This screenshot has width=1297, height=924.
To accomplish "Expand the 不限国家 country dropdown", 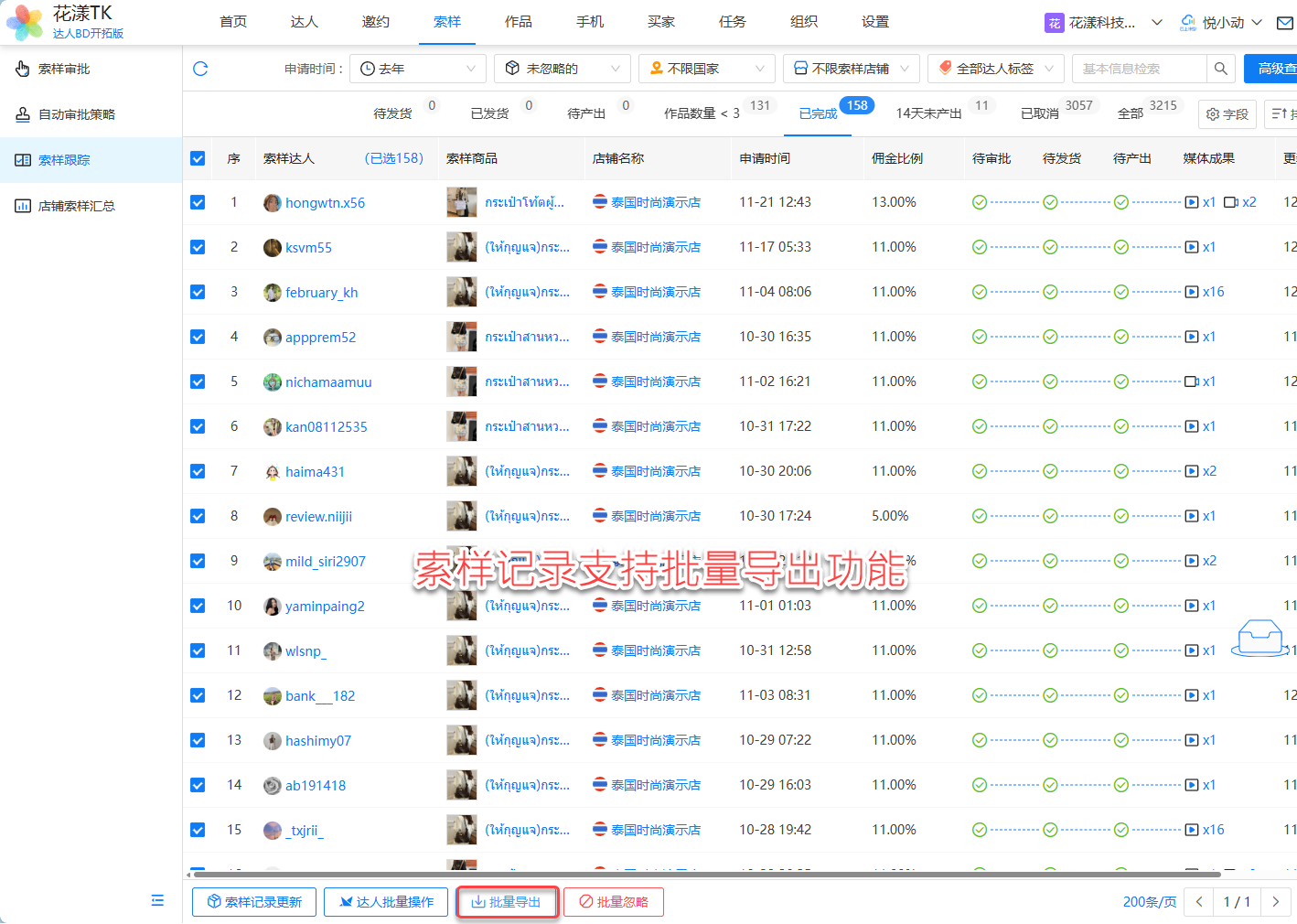I will pos(706,69).
